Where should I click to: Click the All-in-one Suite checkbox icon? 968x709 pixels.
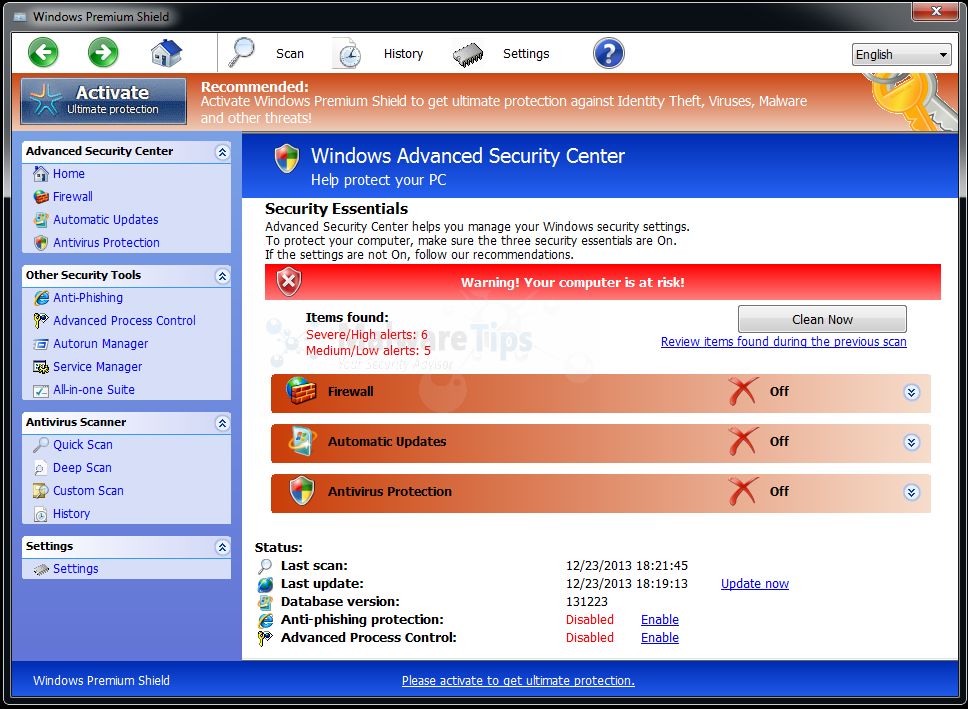click(x=41, y=390)
